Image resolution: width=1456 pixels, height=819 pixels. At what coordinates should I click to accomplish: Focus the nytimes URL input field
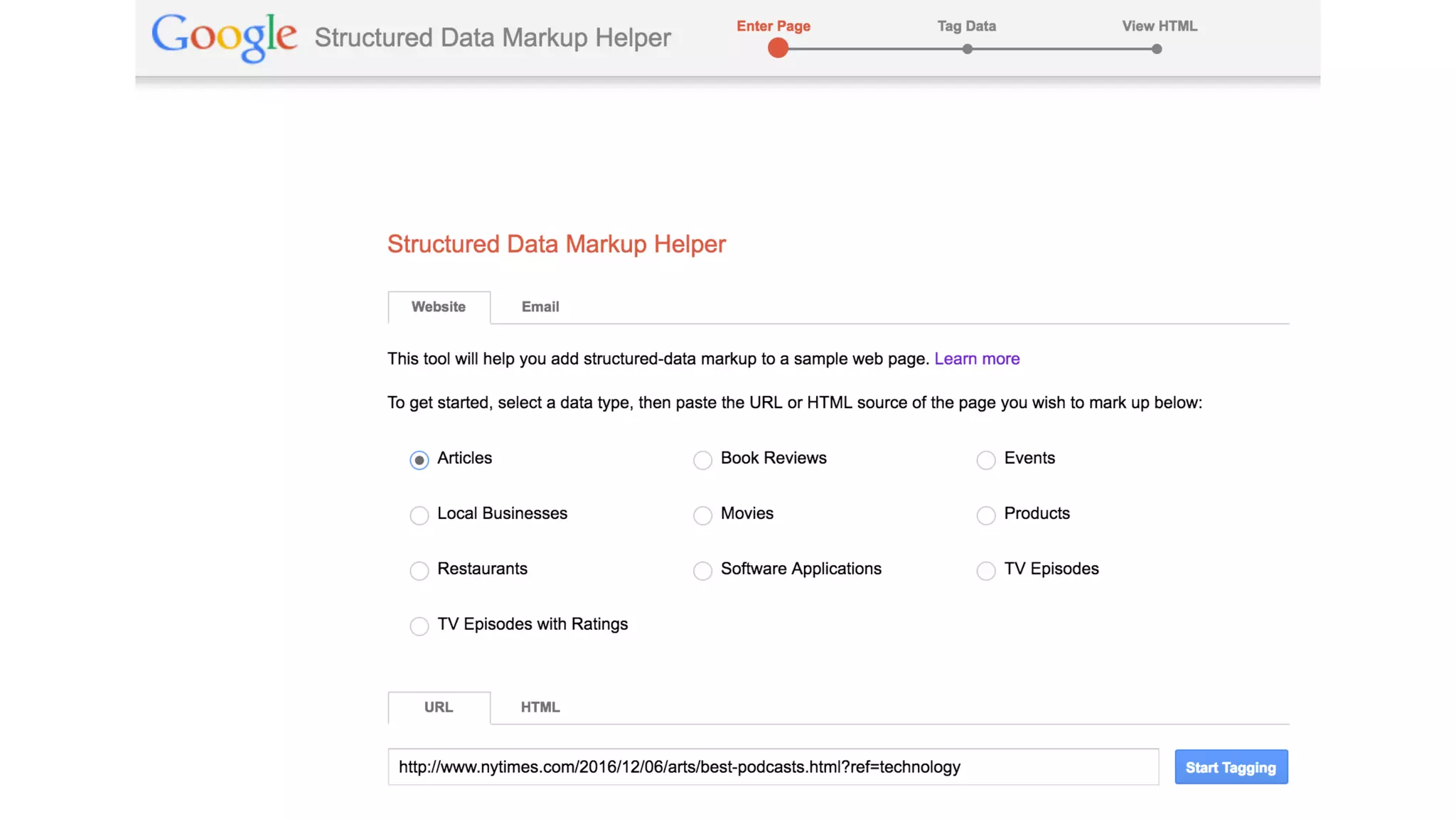click(x=773, y=767)
